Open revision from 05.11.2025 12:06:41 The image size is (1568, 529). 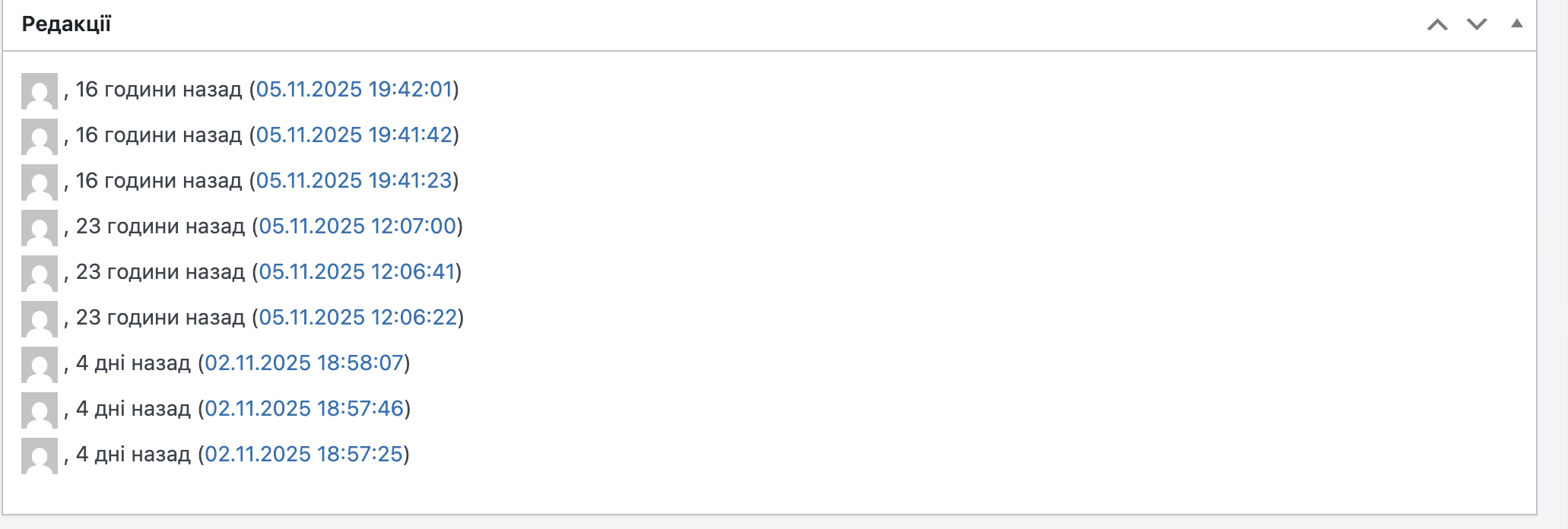click(357, 272)
